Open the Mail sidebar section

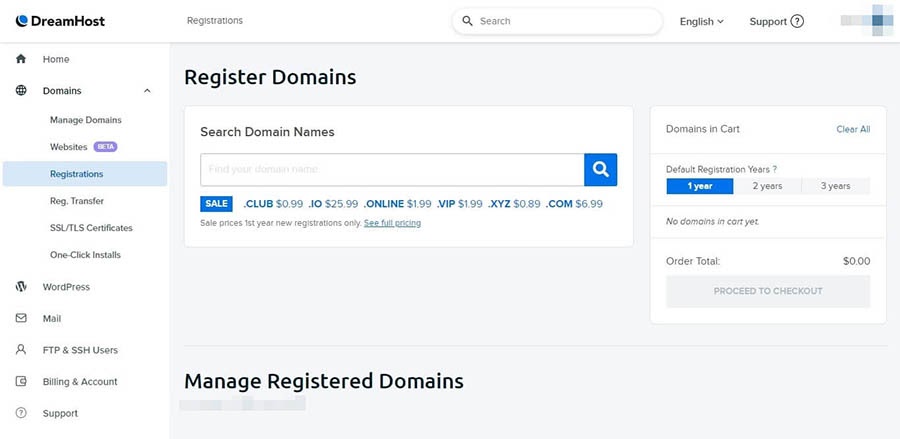point(52,318)
